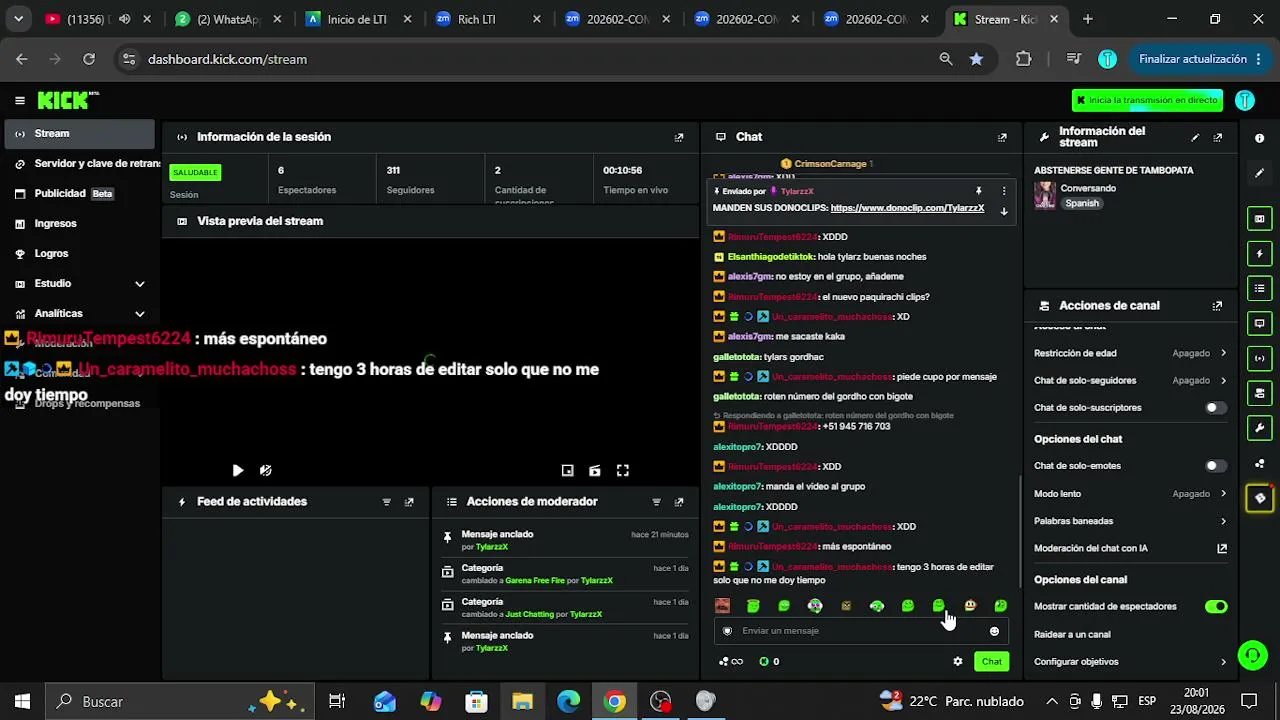The height and width of the screenshot is (720, 1280).
Task: Open the Garena Free Fire category link
Action: click(x=535, y=580)
